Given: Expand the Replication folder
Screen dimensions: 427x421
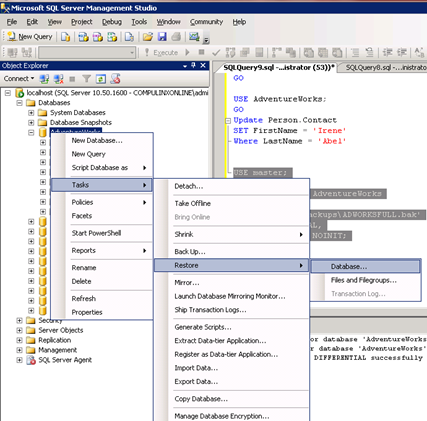Looking at the screenshot, I should [x=19, y=340].
